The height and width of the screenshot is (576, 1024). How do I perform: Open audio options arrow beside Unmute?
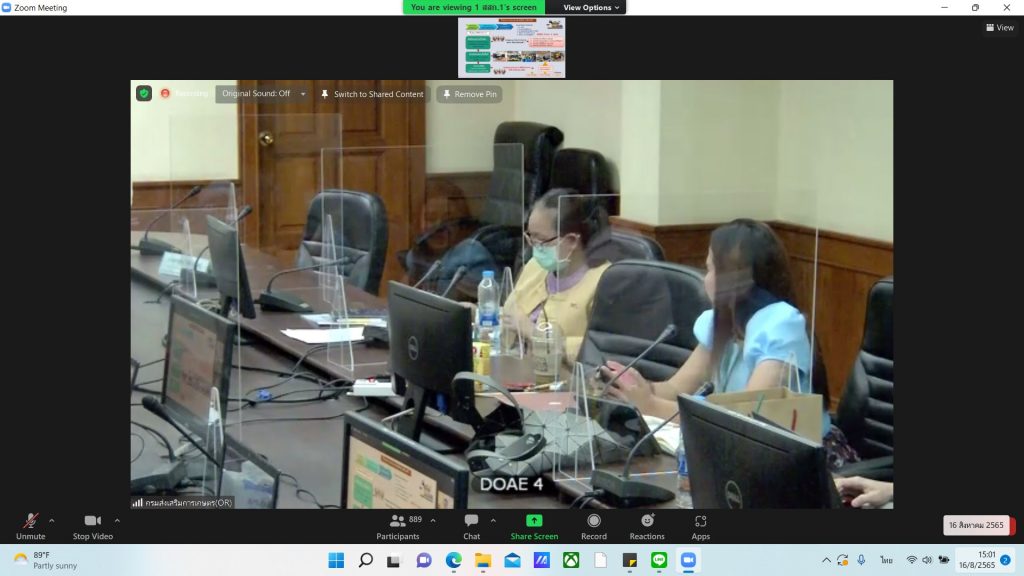(52, 520)
